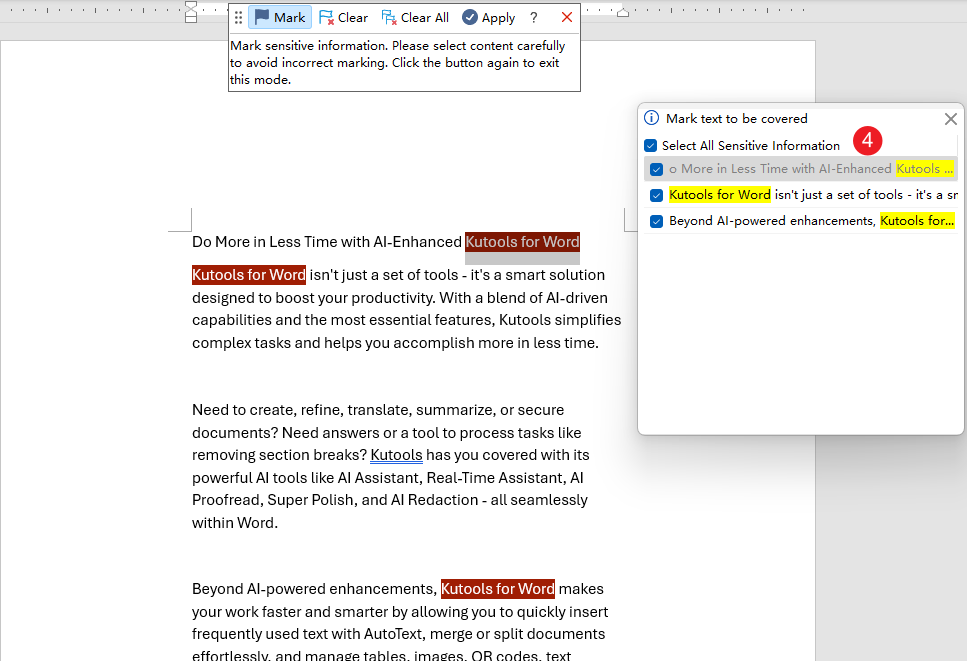Click the 'Mark text to be covered' title
The height and width of the screenshot is (661, 967).
736,118
